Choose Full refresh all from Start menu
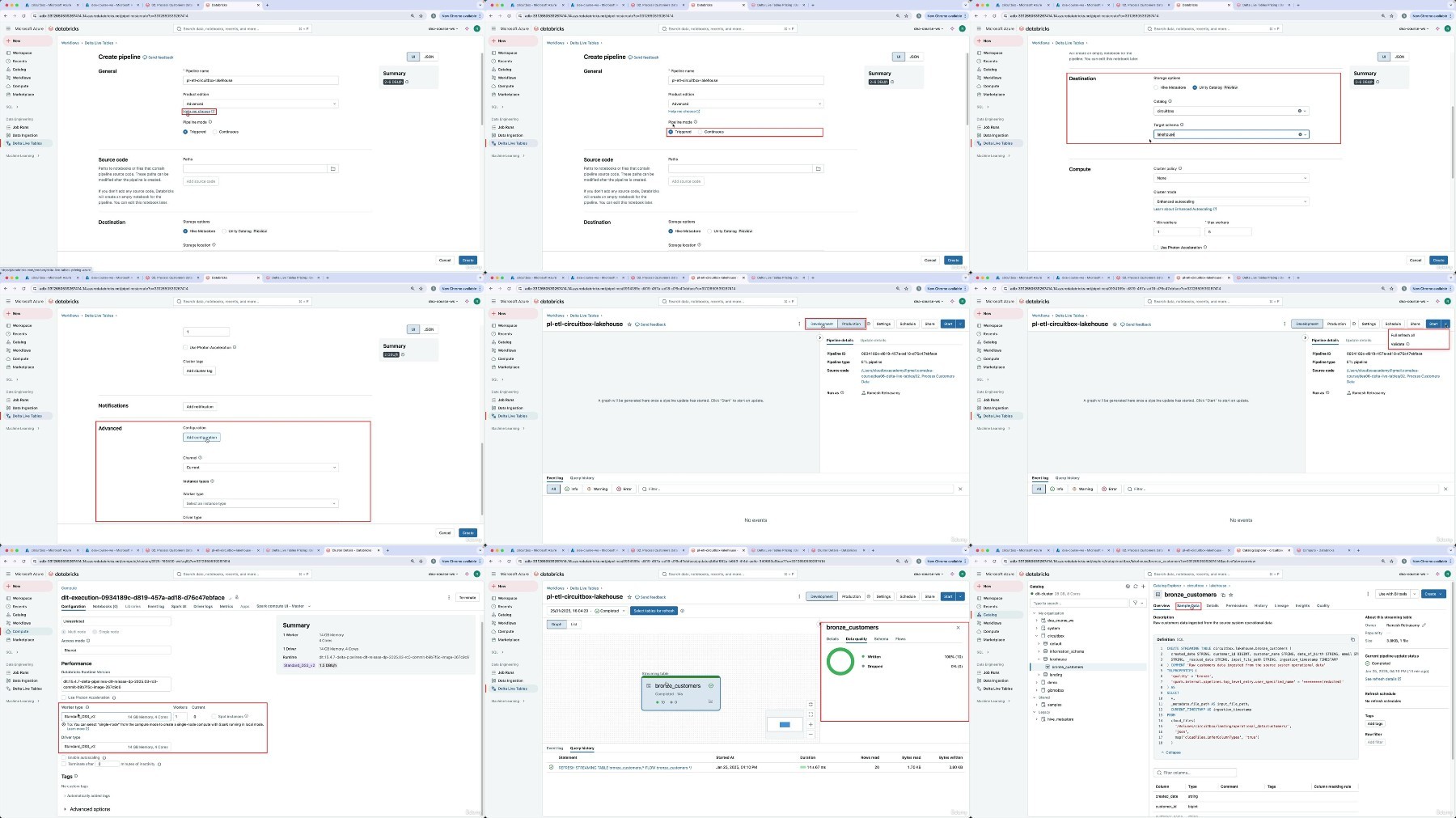This screenshot has width=1456, height=818. point(1403,335)
